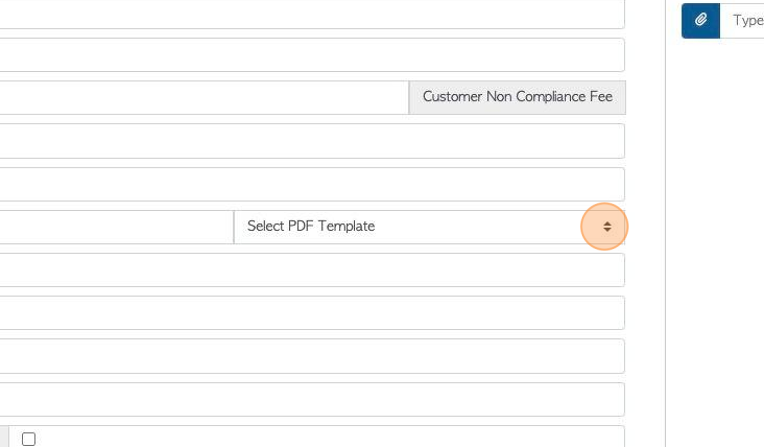This screenshot has height=447, width=764.
Task: Click the field directly below Select PDF Template row
Action: (x=312, y=270)
